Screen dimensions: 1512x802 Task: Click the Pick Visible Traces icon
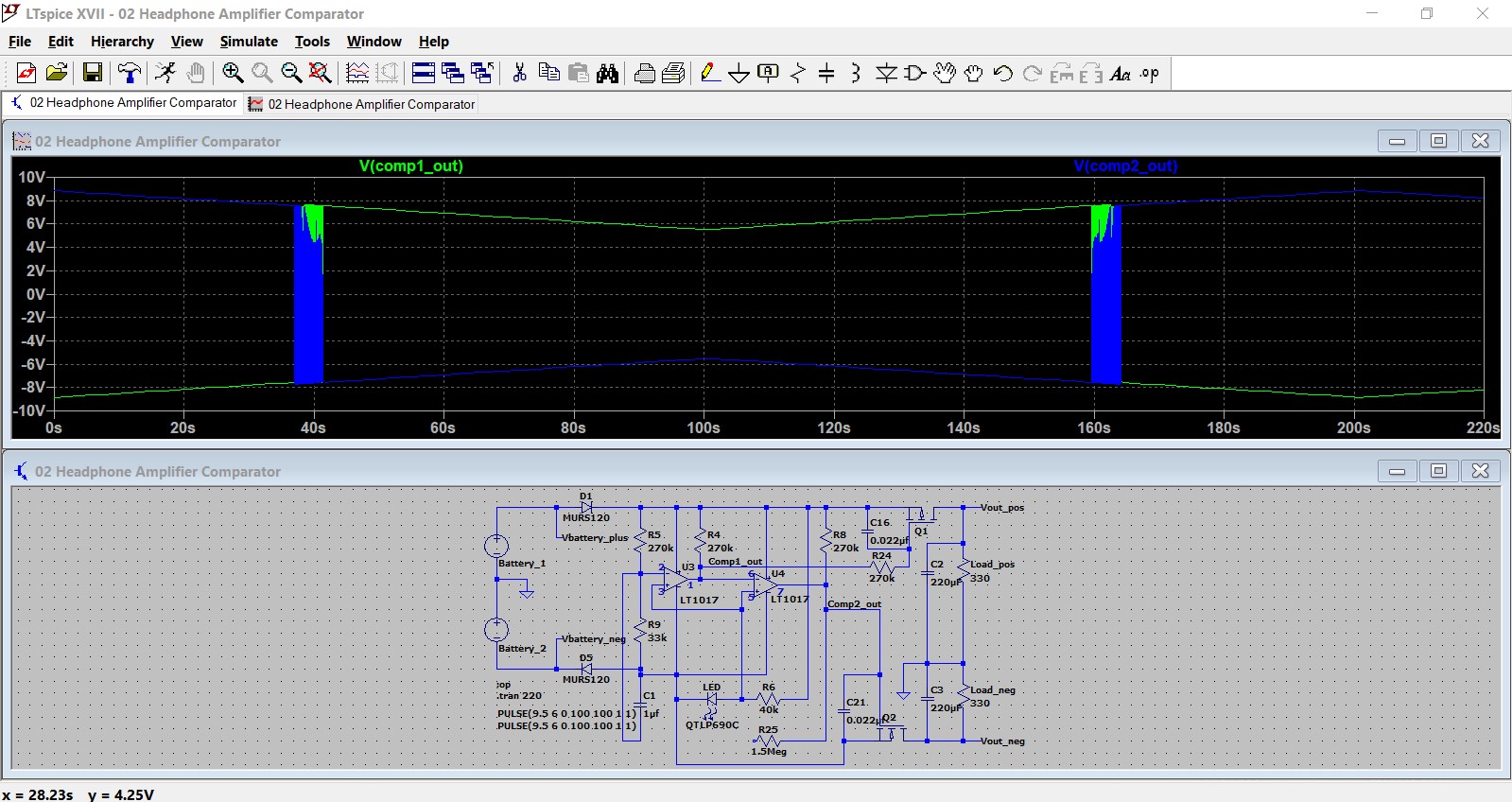pos(357,73)
